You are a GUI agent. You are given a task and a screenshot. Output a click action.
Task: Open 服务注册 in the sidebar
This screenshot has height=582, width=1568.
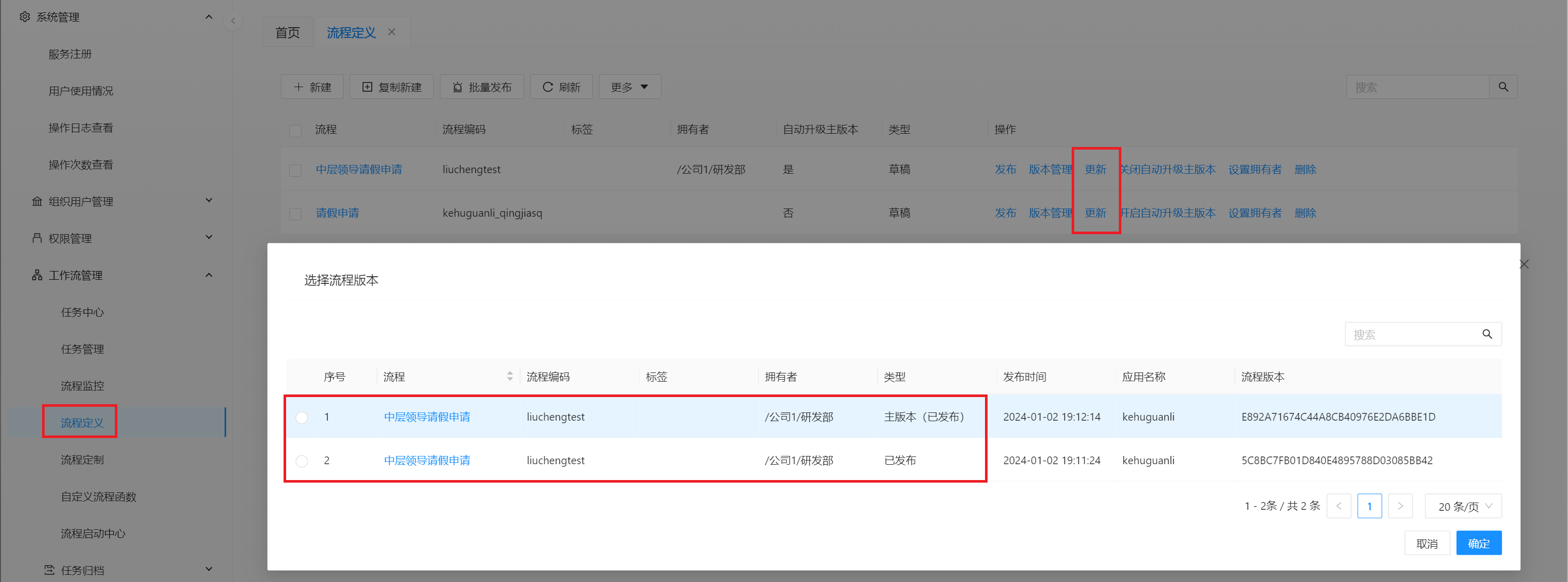70,54
